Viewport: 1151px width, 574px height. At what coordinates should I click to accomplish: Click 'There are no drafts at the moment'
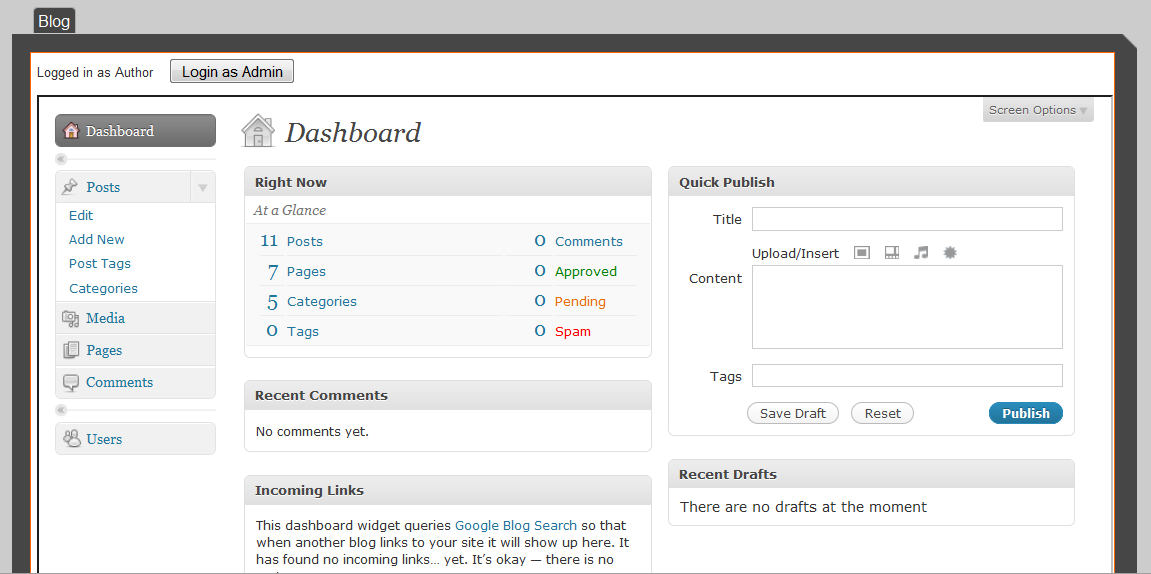(x=803, y=506)
